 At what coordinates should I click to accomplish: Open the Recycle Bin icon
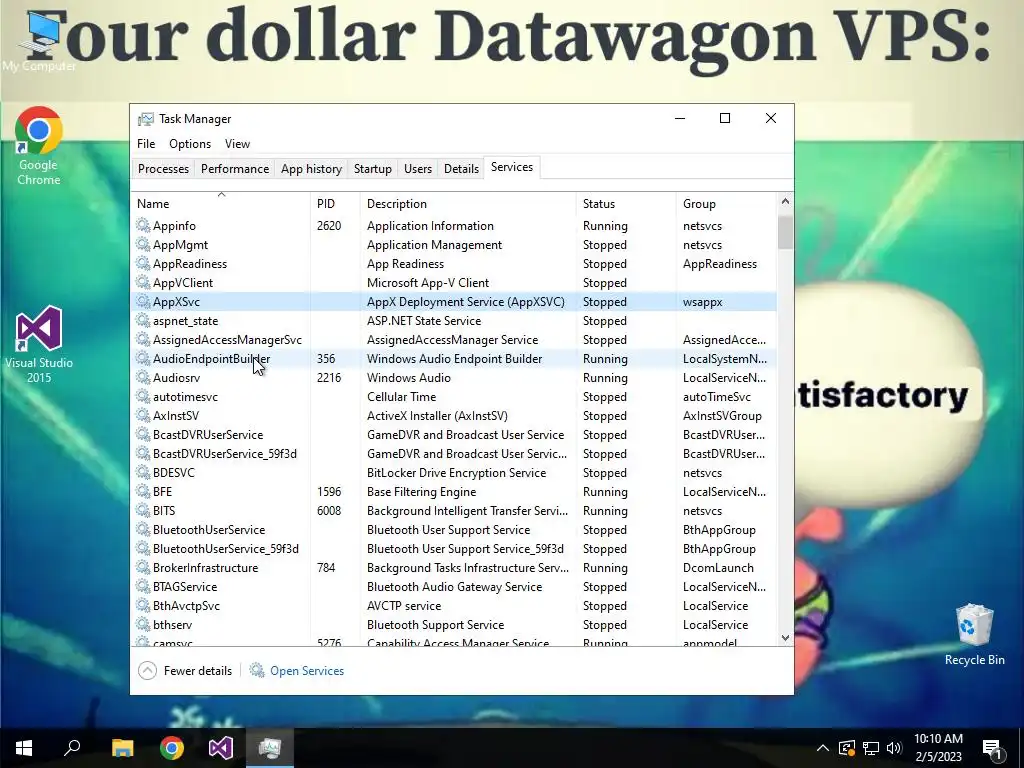click(974, 634)
